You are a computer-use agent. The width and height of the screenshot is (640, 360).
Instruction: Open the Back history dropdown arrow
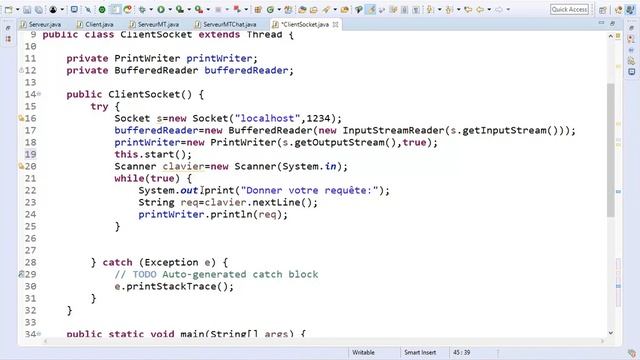(x=489, y=9)
